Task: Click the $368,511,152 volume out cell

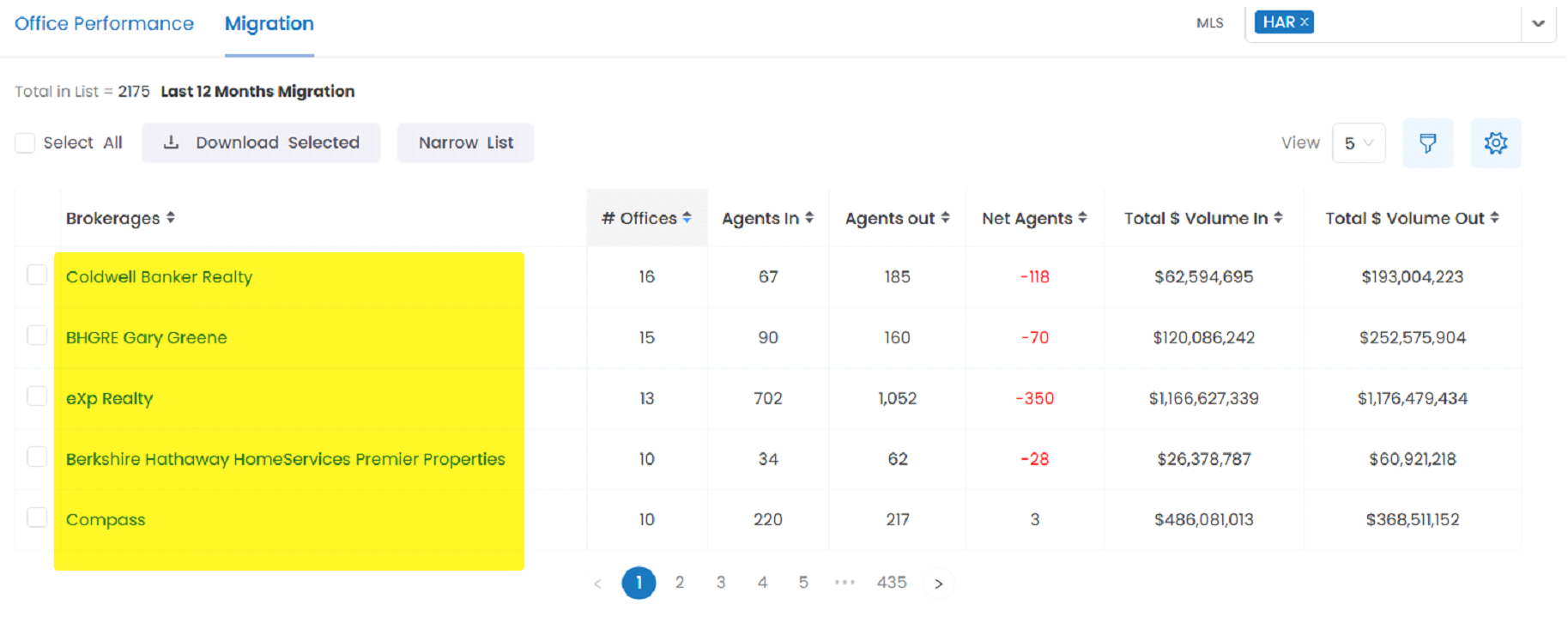Action: pos(1413,520)
